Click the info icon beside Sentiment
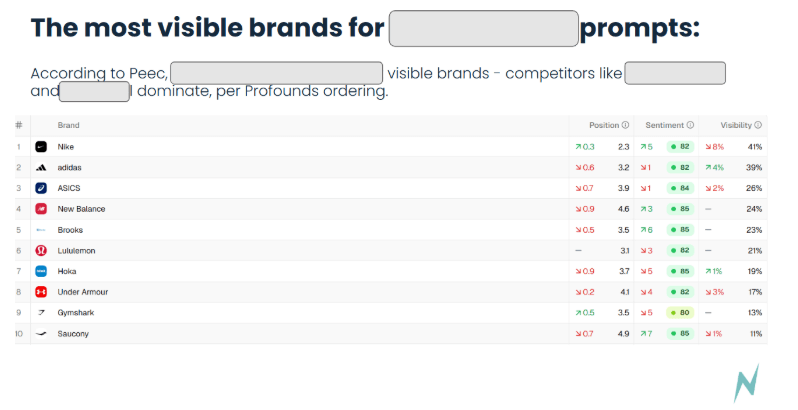This screenshot has height=410, width=798. pos(691,125)
